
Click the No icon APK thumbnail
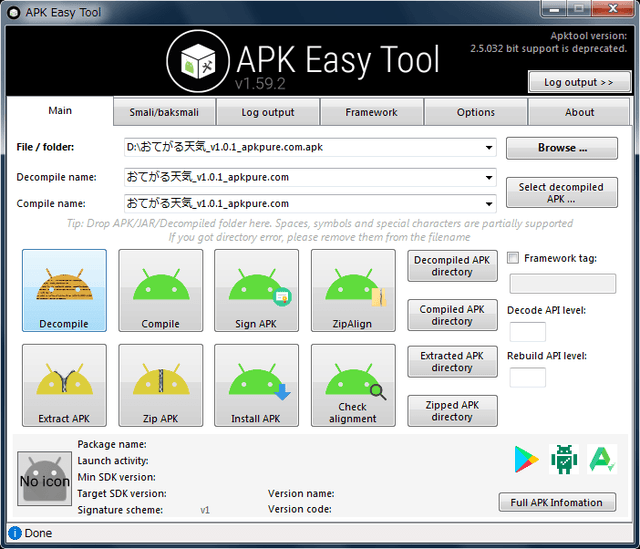(44, 478)
